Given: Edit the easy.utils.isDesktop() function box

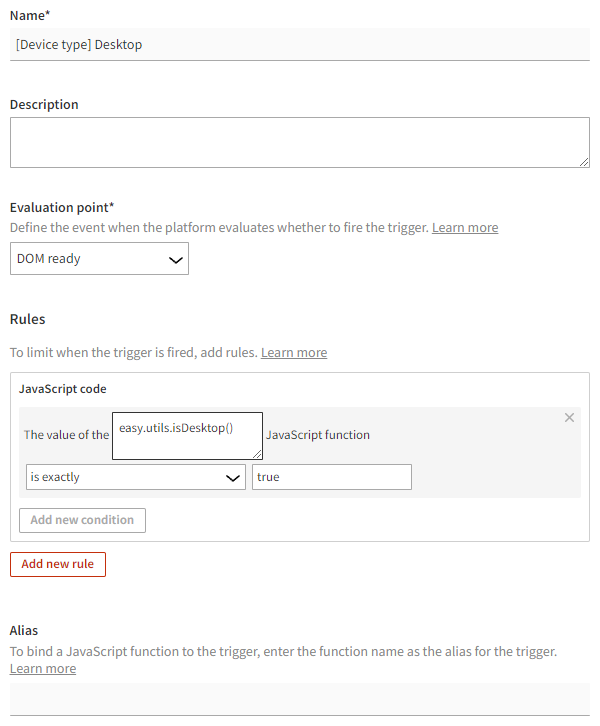Looking at the screenshot, I should (x=186, y=435).
